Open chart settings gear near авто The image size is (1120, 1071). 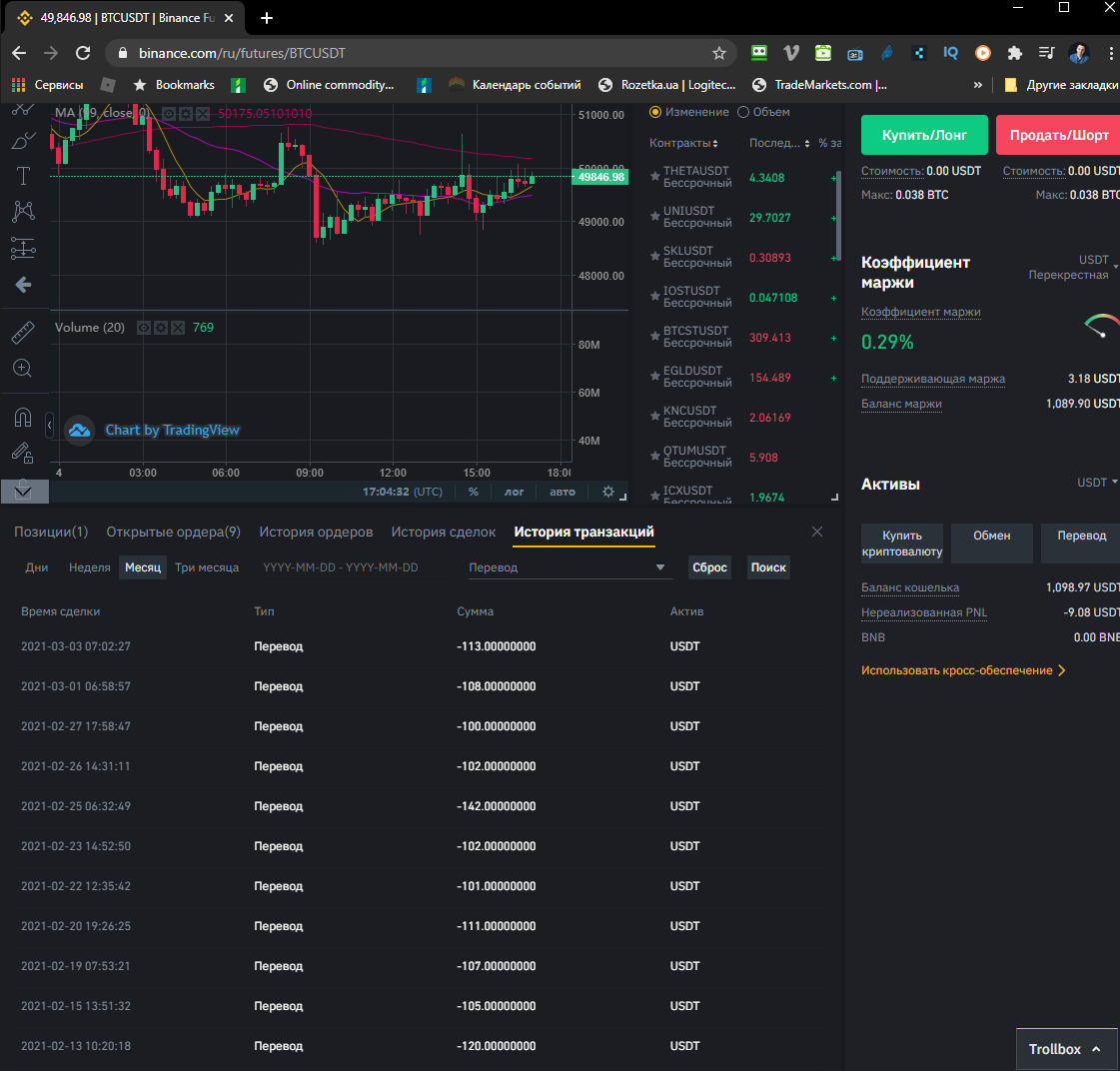pyautogui.click(x=607, y=492)
